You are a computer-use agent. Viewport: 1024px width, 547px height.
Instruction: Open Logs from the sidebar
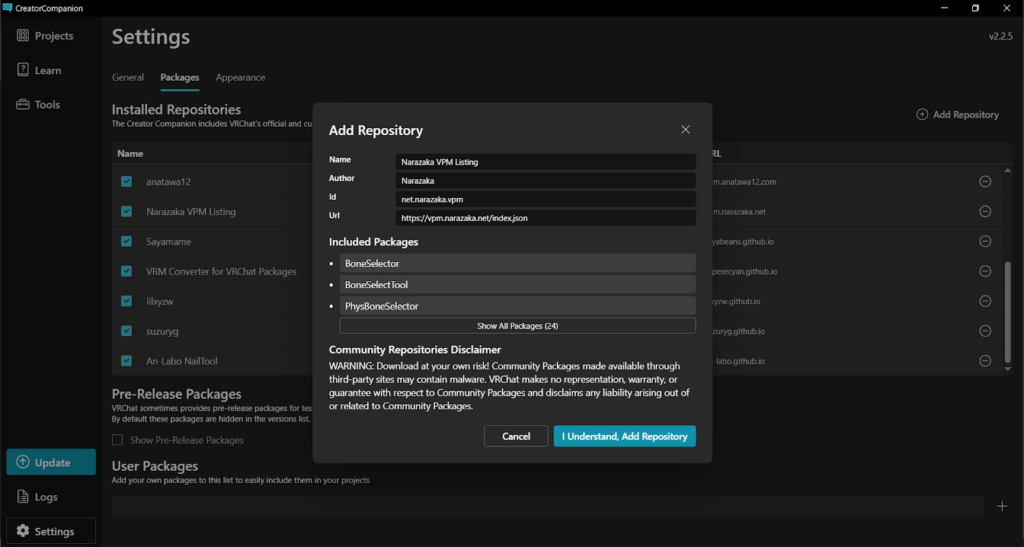pos(38,497)
